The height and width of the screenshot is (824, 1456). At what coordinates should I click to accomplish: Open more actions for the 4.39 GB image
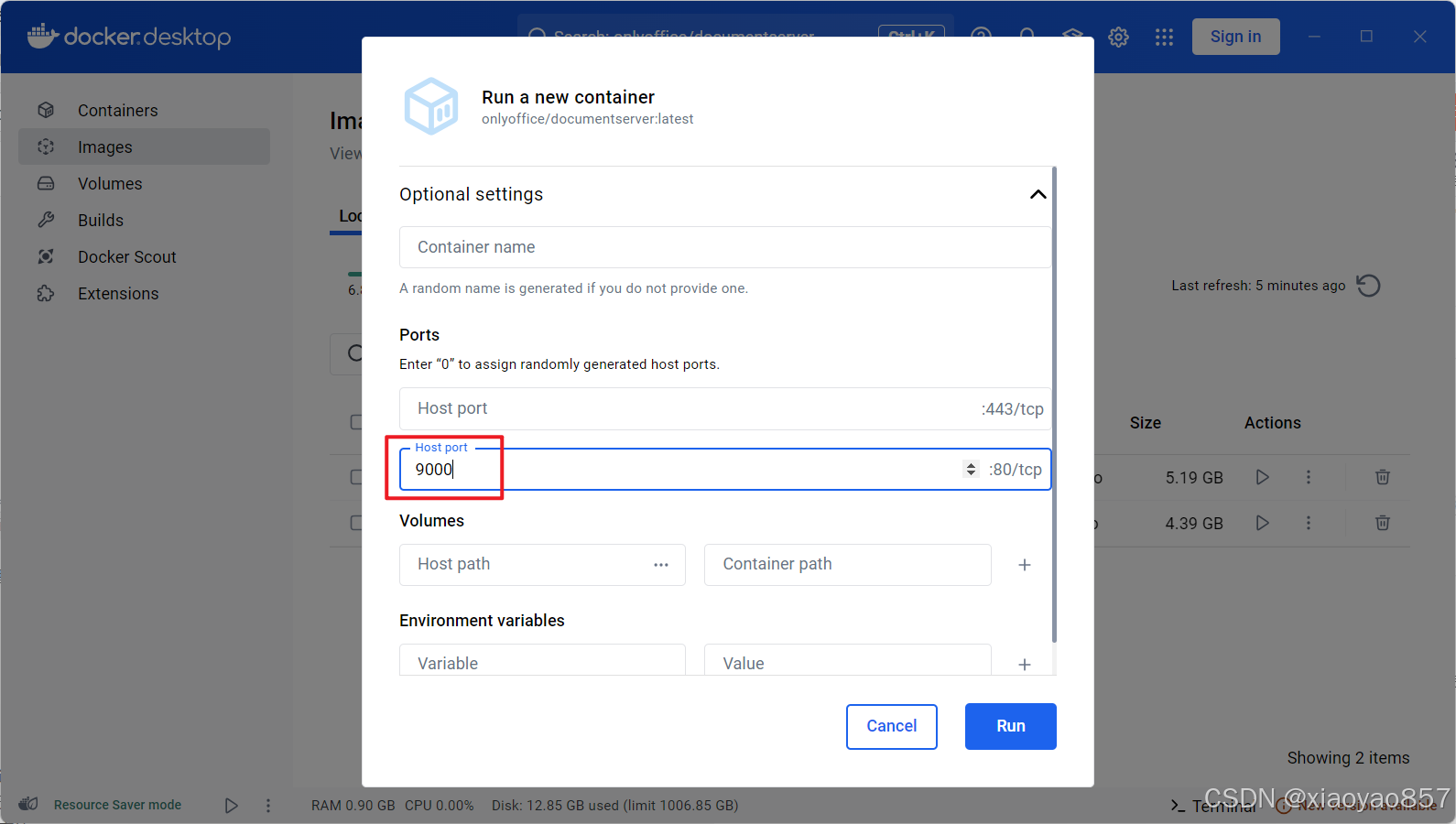pos(1308,523)
